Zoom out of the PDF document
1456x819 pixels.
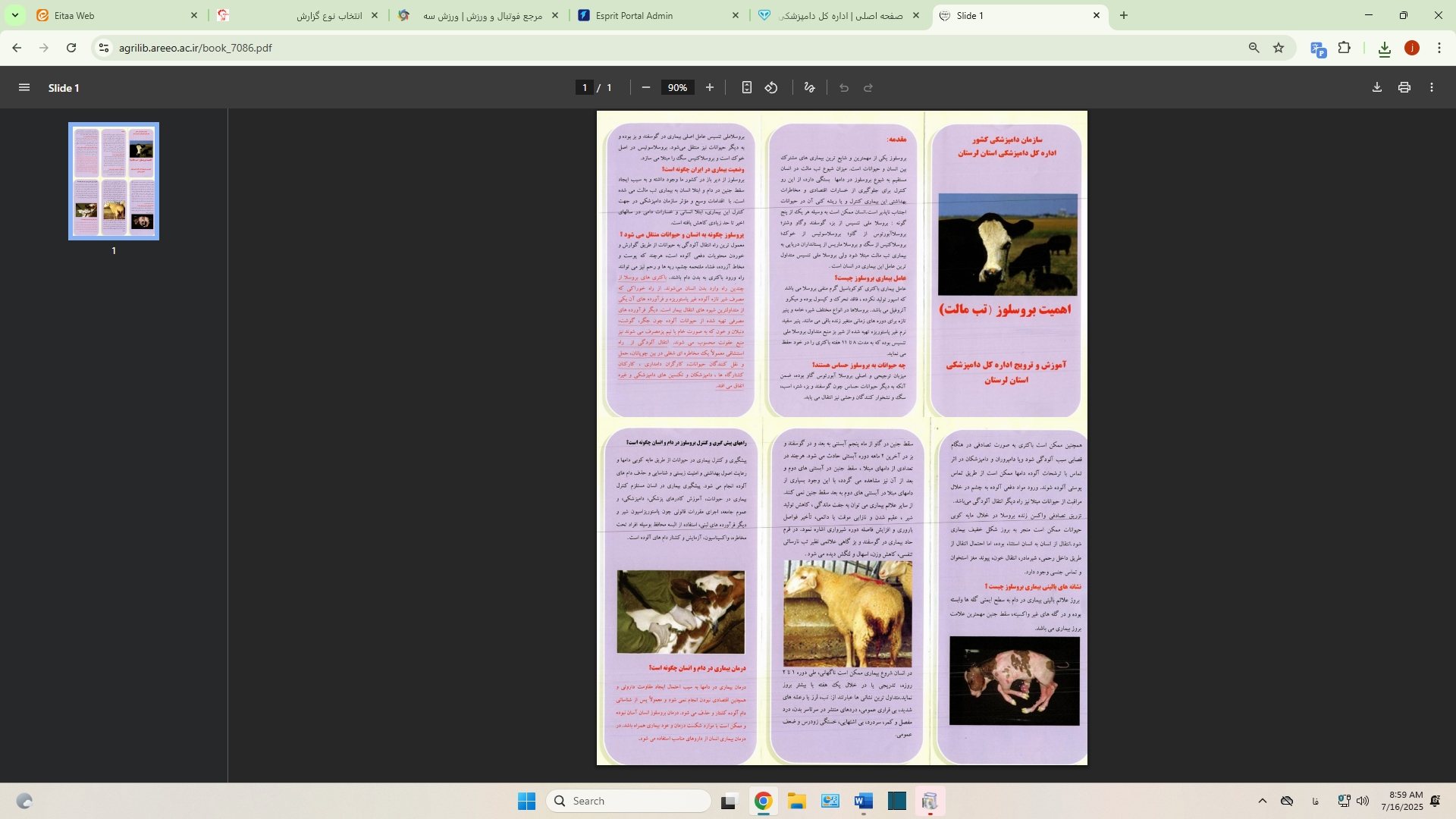(646, 88)
